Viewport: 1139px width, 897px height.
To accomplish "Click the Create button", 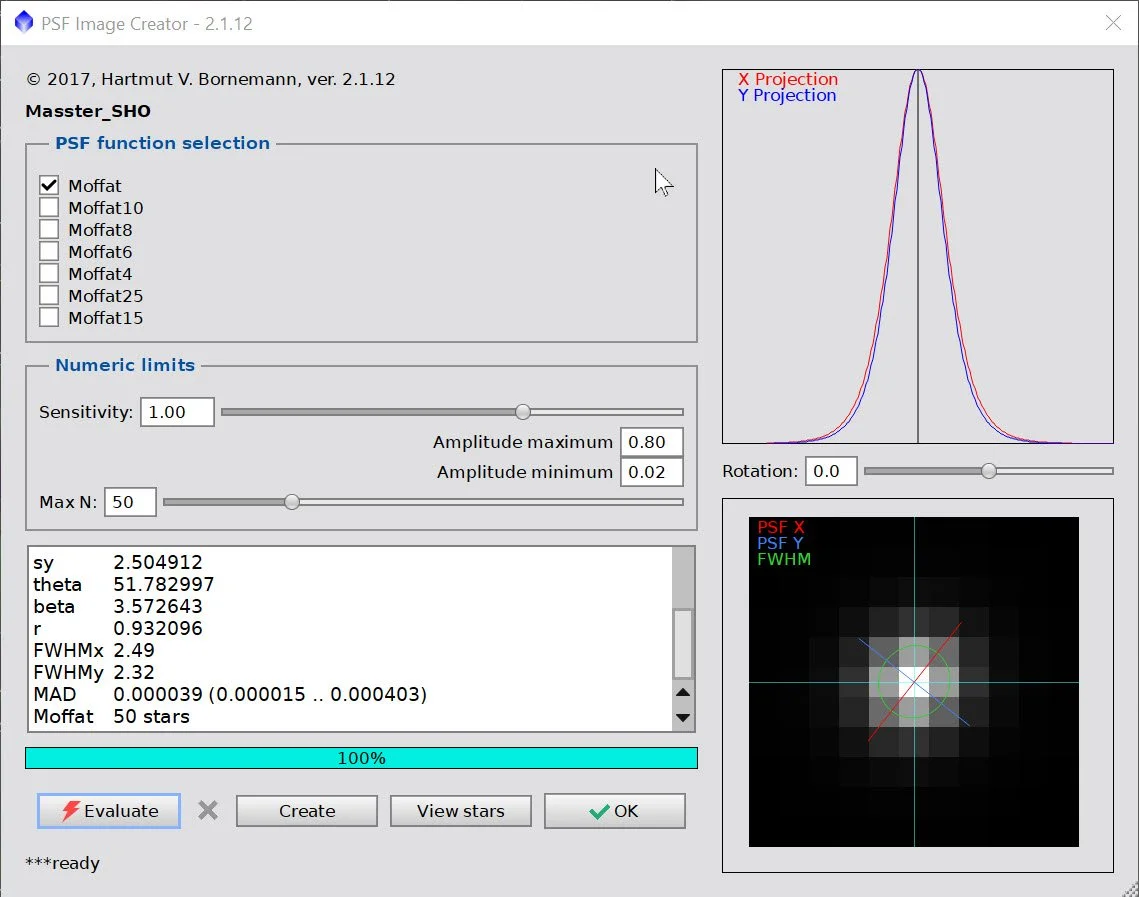I will (x=307, y=811).
